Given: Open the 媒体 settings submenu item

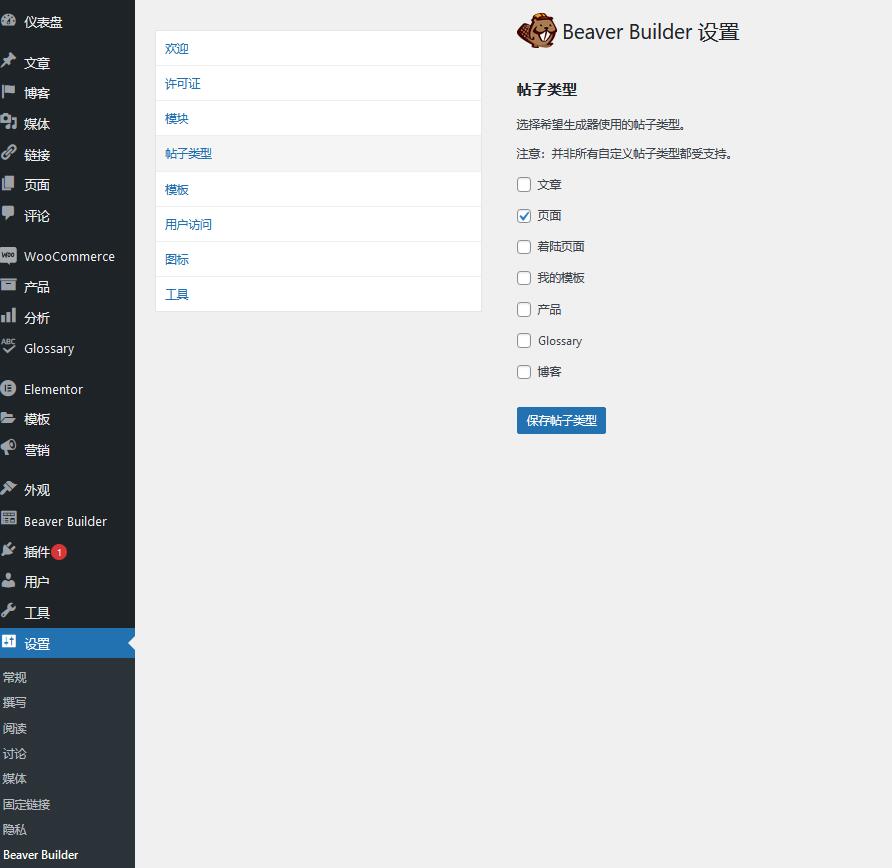Looking at the screenshot, I should point(14,779).
